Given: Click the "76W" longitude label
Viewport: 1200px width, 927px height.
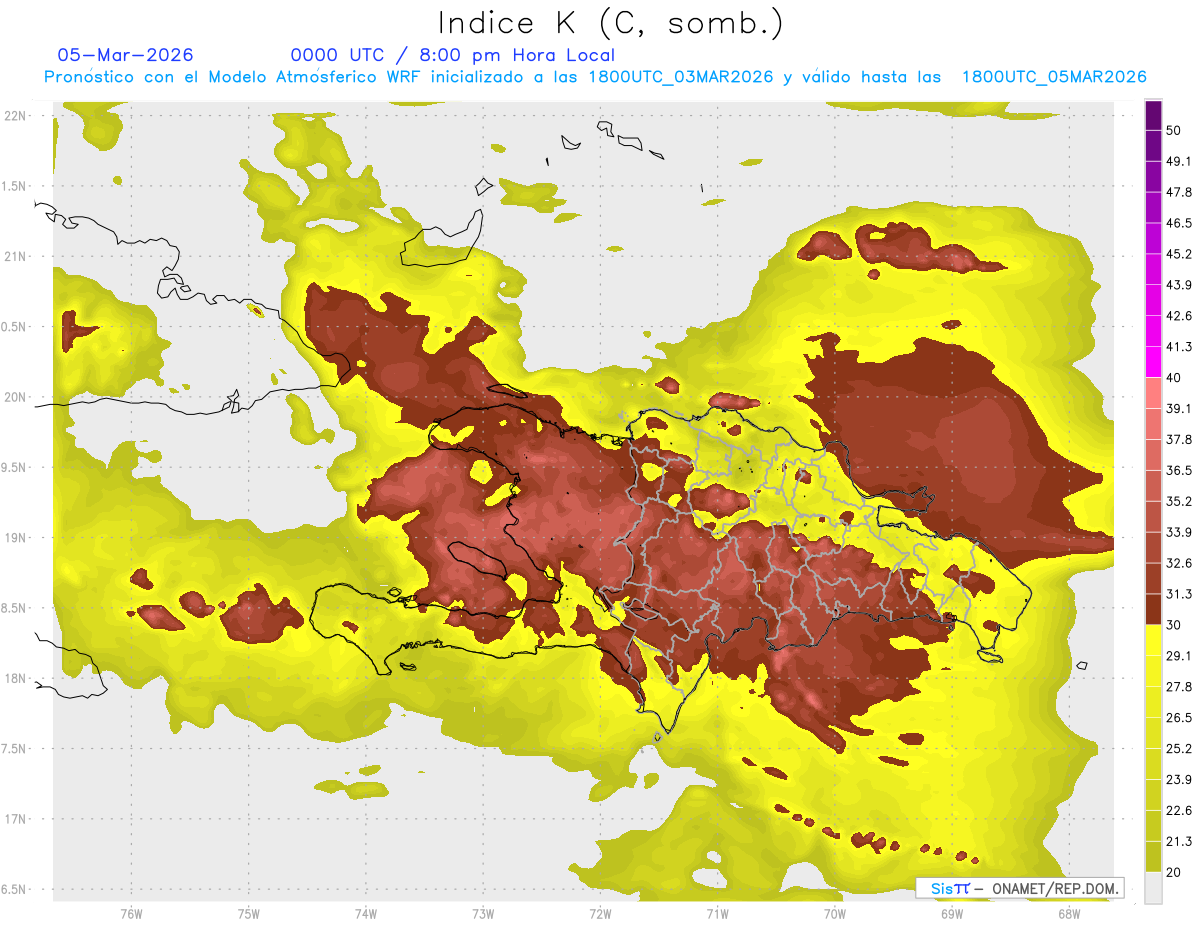Looking at the screenshot, I should click(x=131, y=914).
